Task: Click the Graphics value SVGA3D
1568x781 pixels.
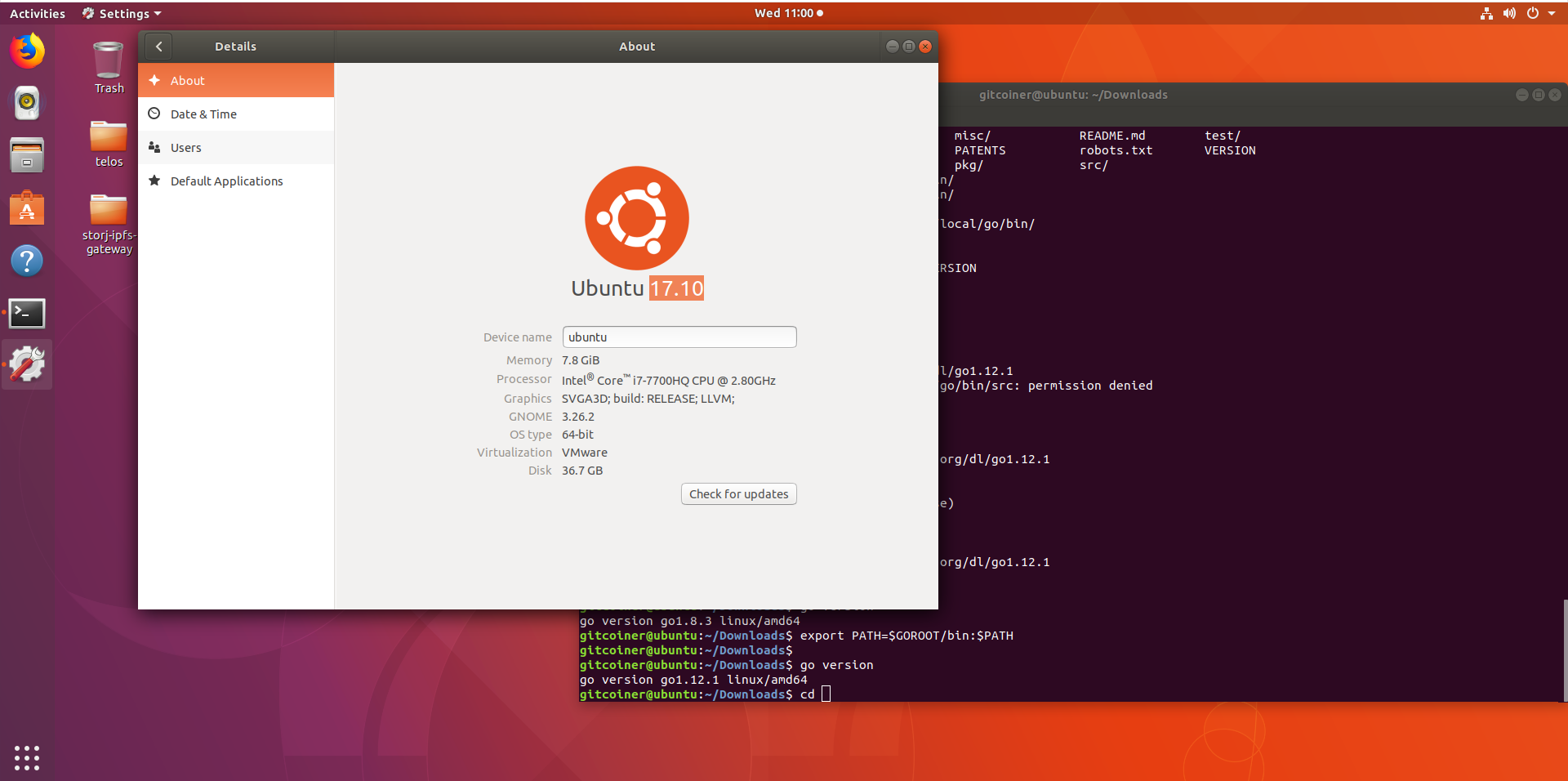Action: pyautogui.click(x=648, y=399)
